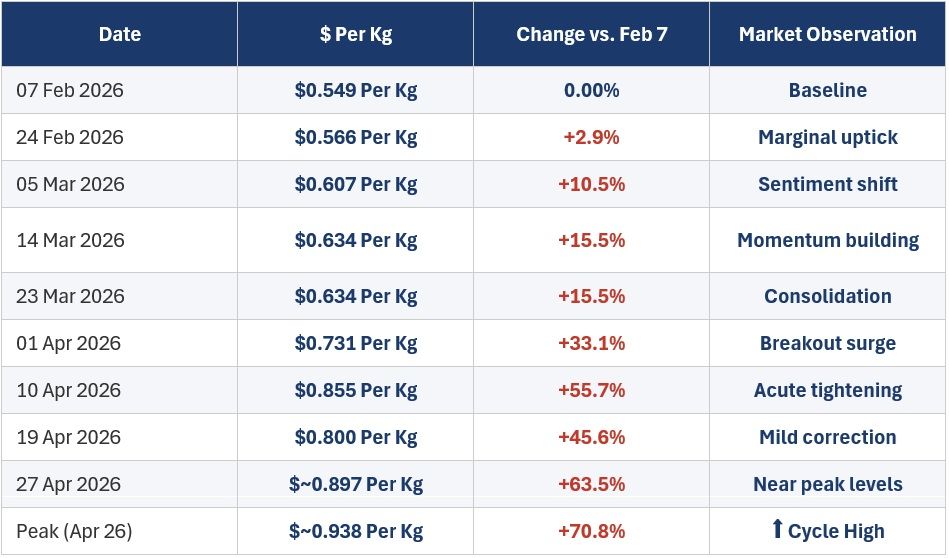Select the Mild correction cell
This screenshot has width=949, height=558.
827,437
